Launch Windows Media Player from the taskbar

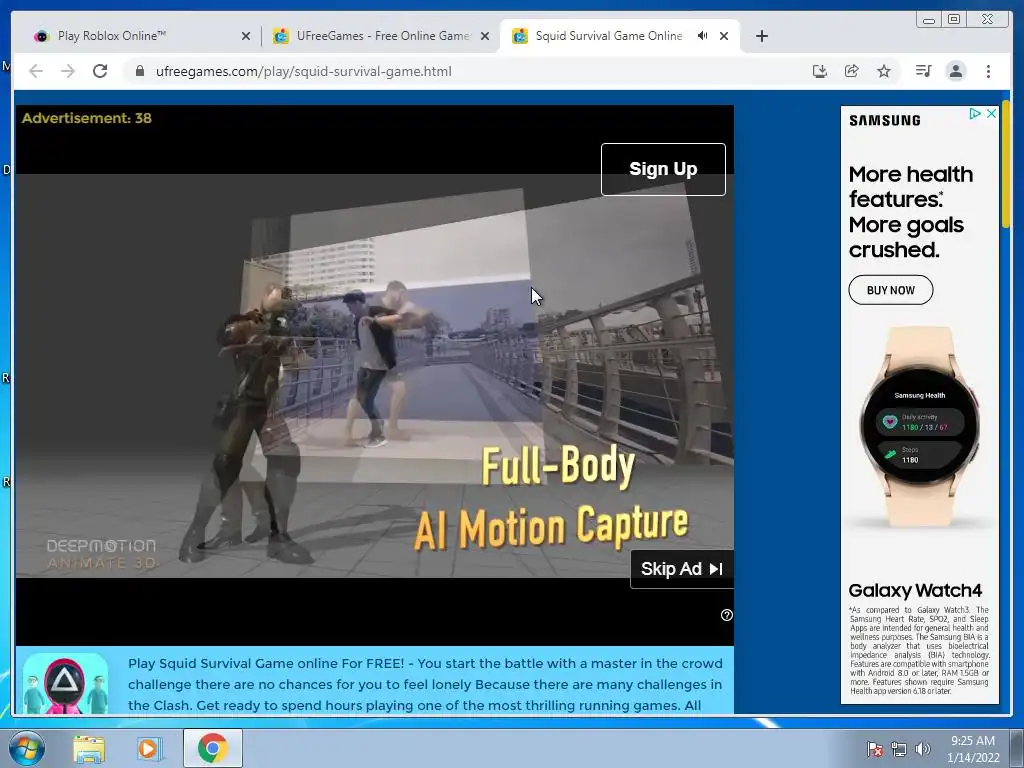(x=149, y=748)
